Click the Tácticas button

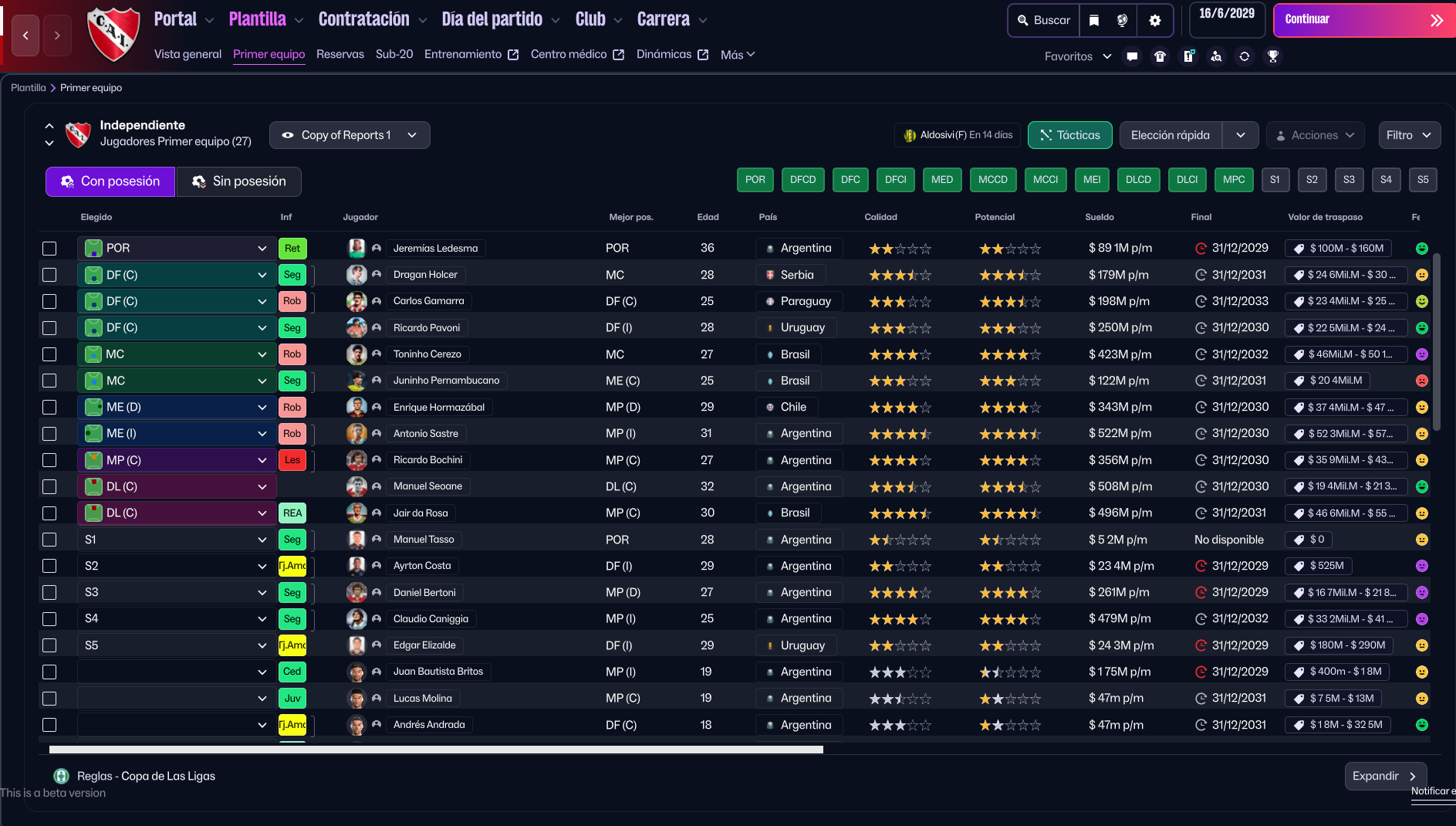(x=1069, y=135)
